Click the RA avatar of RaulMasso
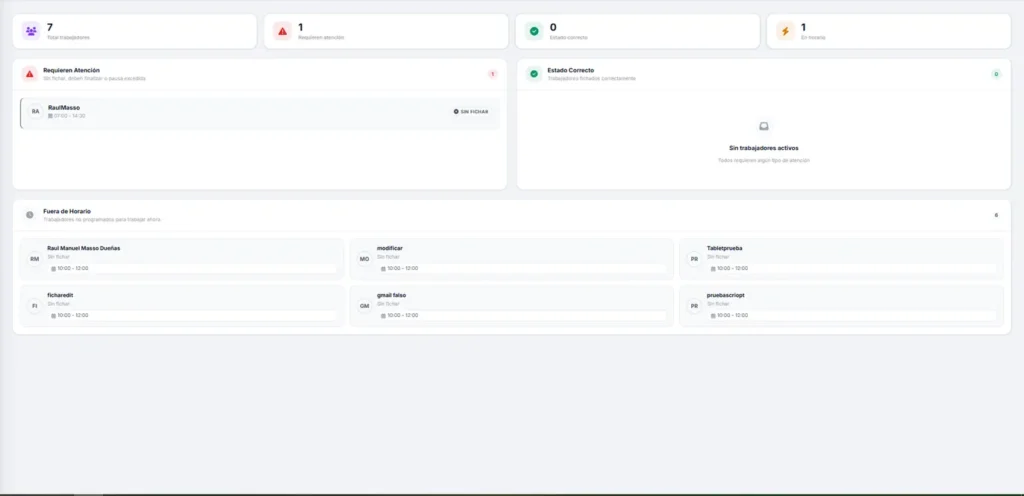This screenshot has height=496, width=1024. (x=35, y=112)
